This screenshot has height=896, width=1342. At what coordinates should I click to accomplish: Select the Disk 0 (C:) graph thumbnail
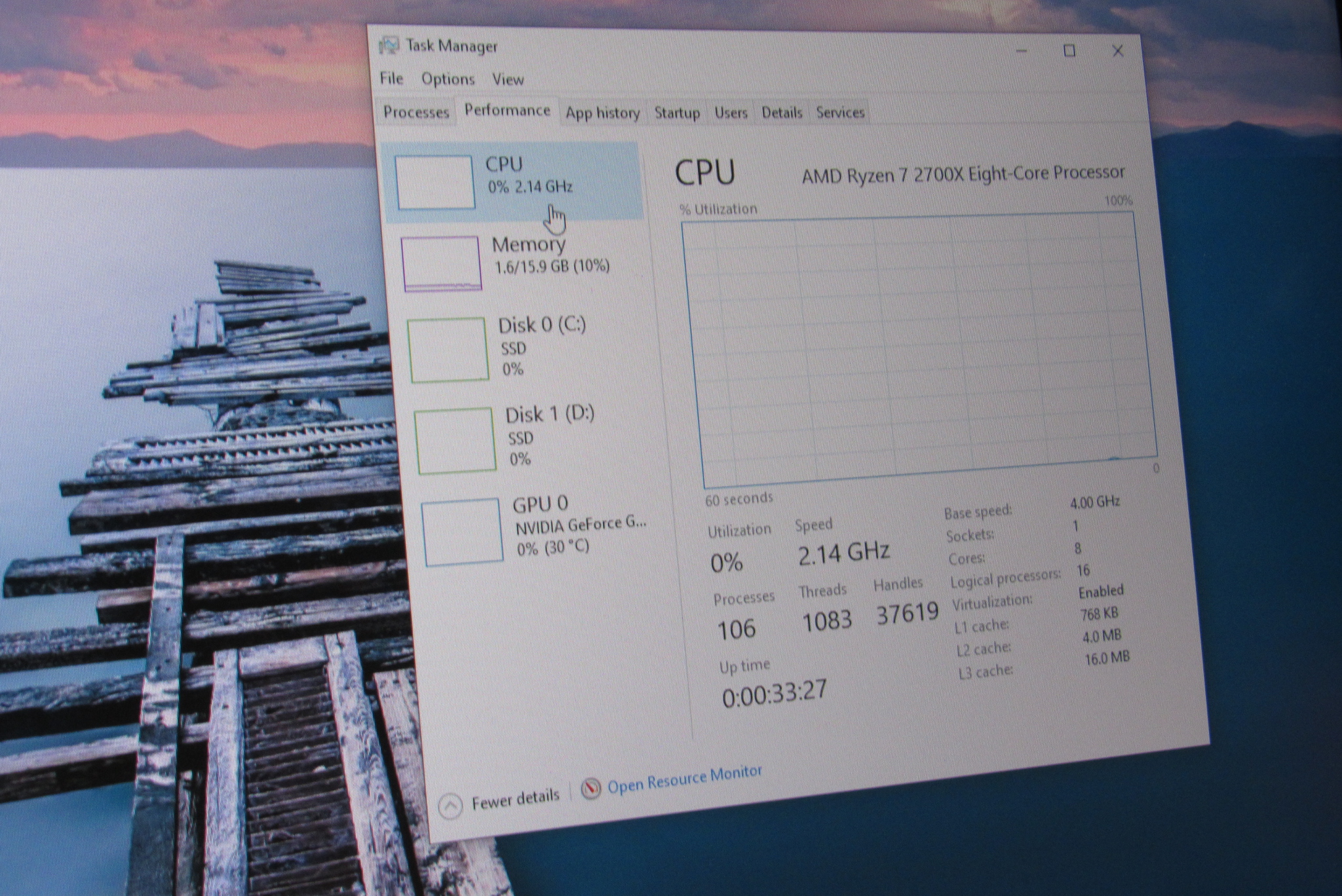(448, 349)
